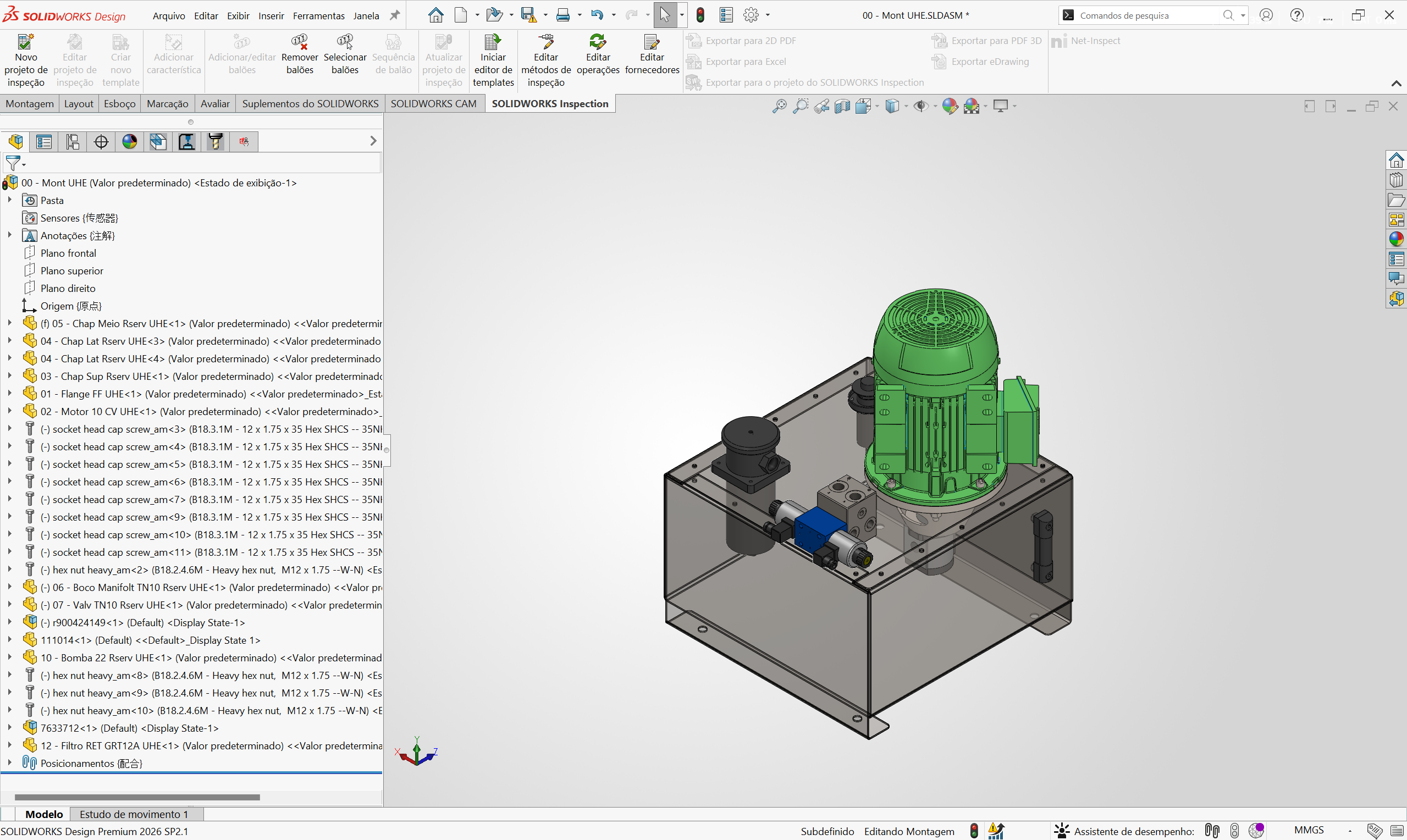Open the View Orientation cube icon
Viewport: 1407px width, 840px height.
click(x=863, y=106)
